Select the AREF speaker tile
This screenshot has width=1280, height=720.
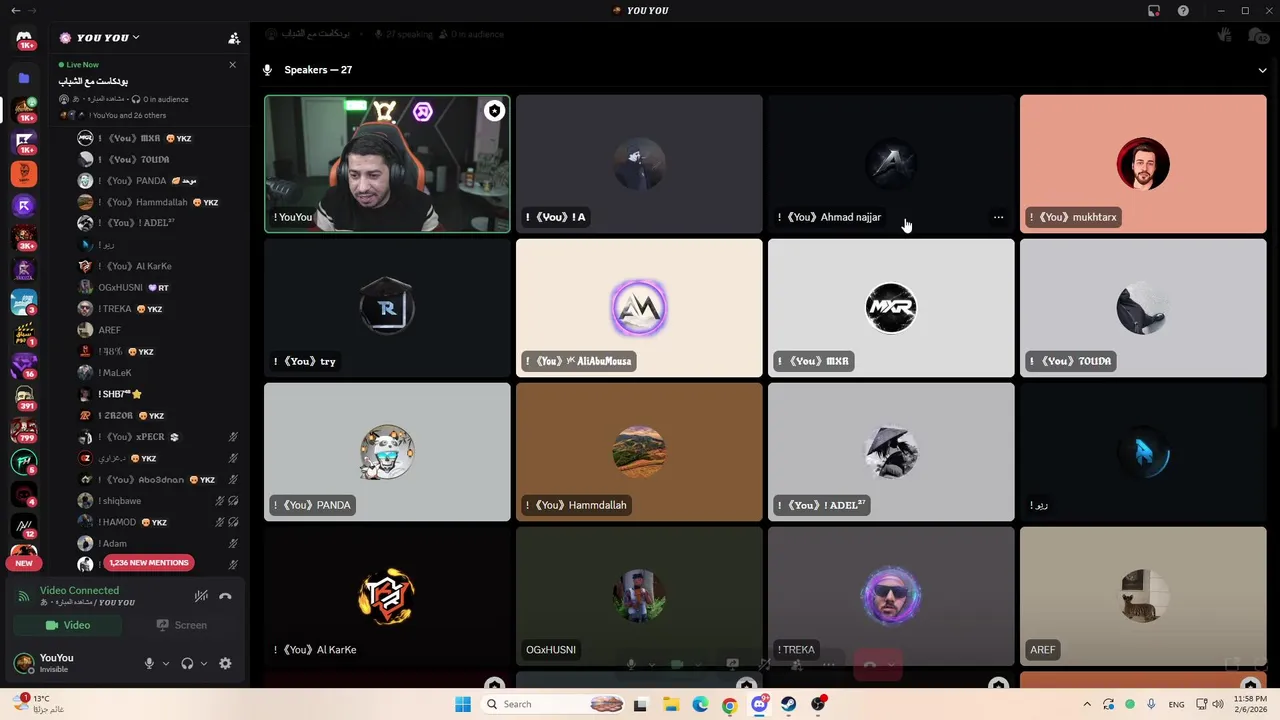1143,596
